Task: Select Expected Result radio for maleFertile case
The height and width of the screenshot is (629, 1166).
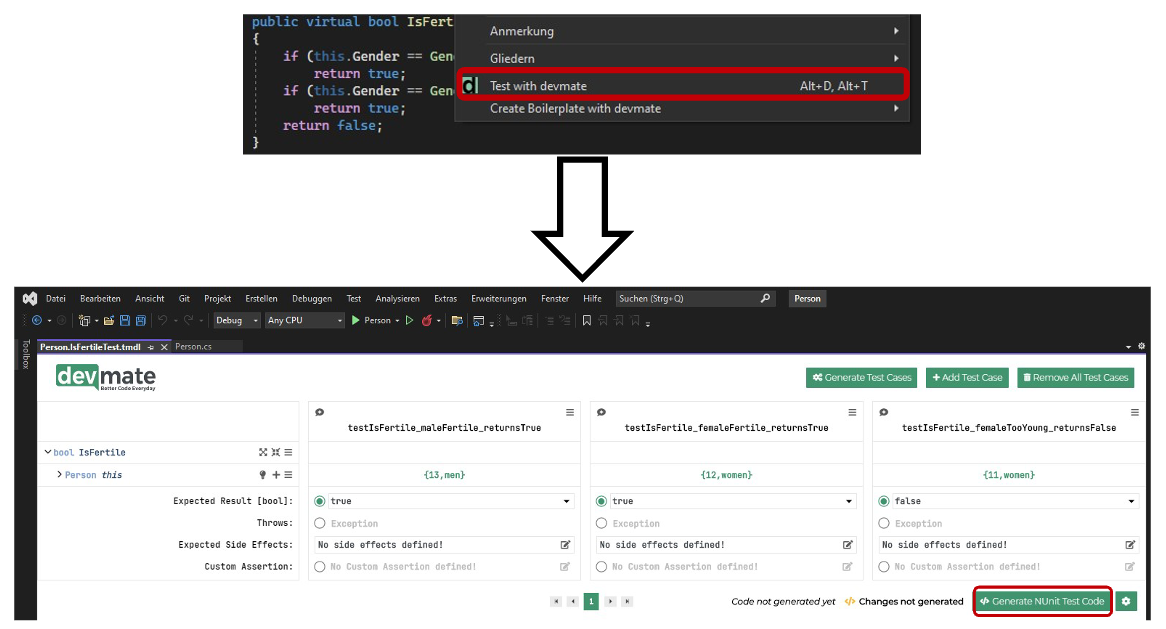Action: pos(320,501)
